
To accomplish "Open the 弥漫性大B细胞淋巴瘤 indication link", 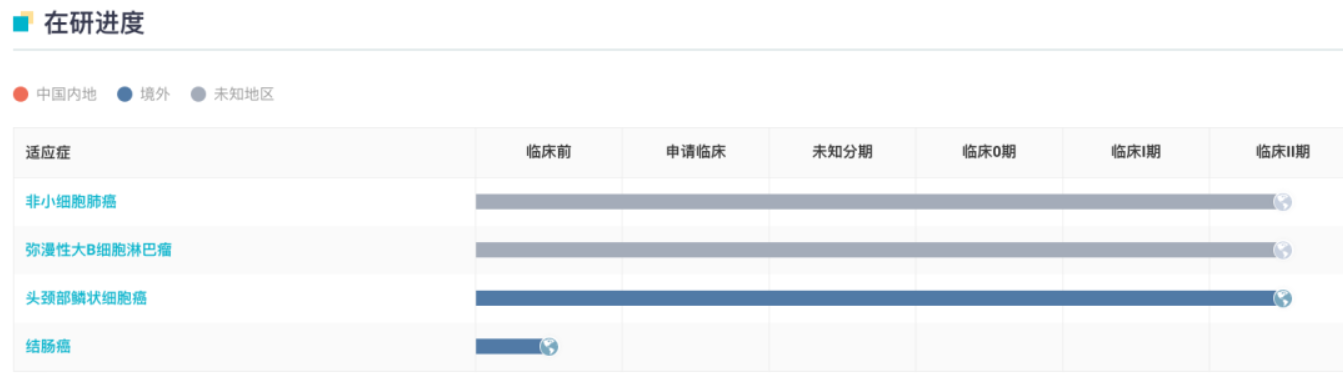I will 99,250.
